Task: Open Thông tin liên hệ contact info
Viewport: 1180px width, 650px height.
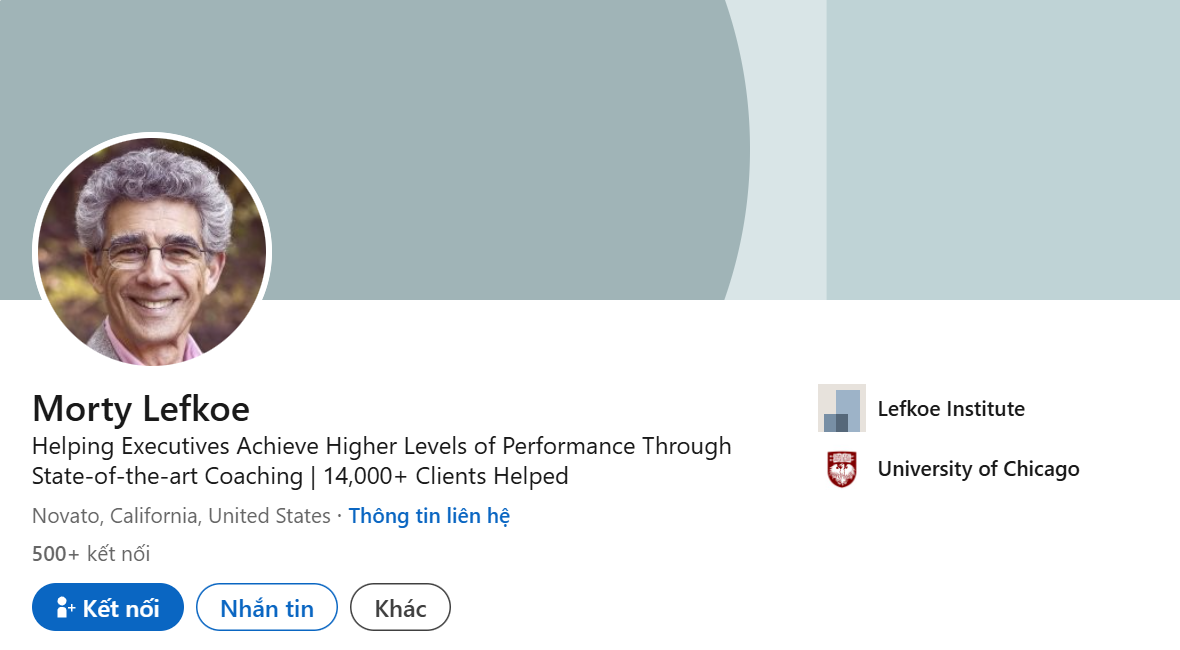Action: (429, 516)
